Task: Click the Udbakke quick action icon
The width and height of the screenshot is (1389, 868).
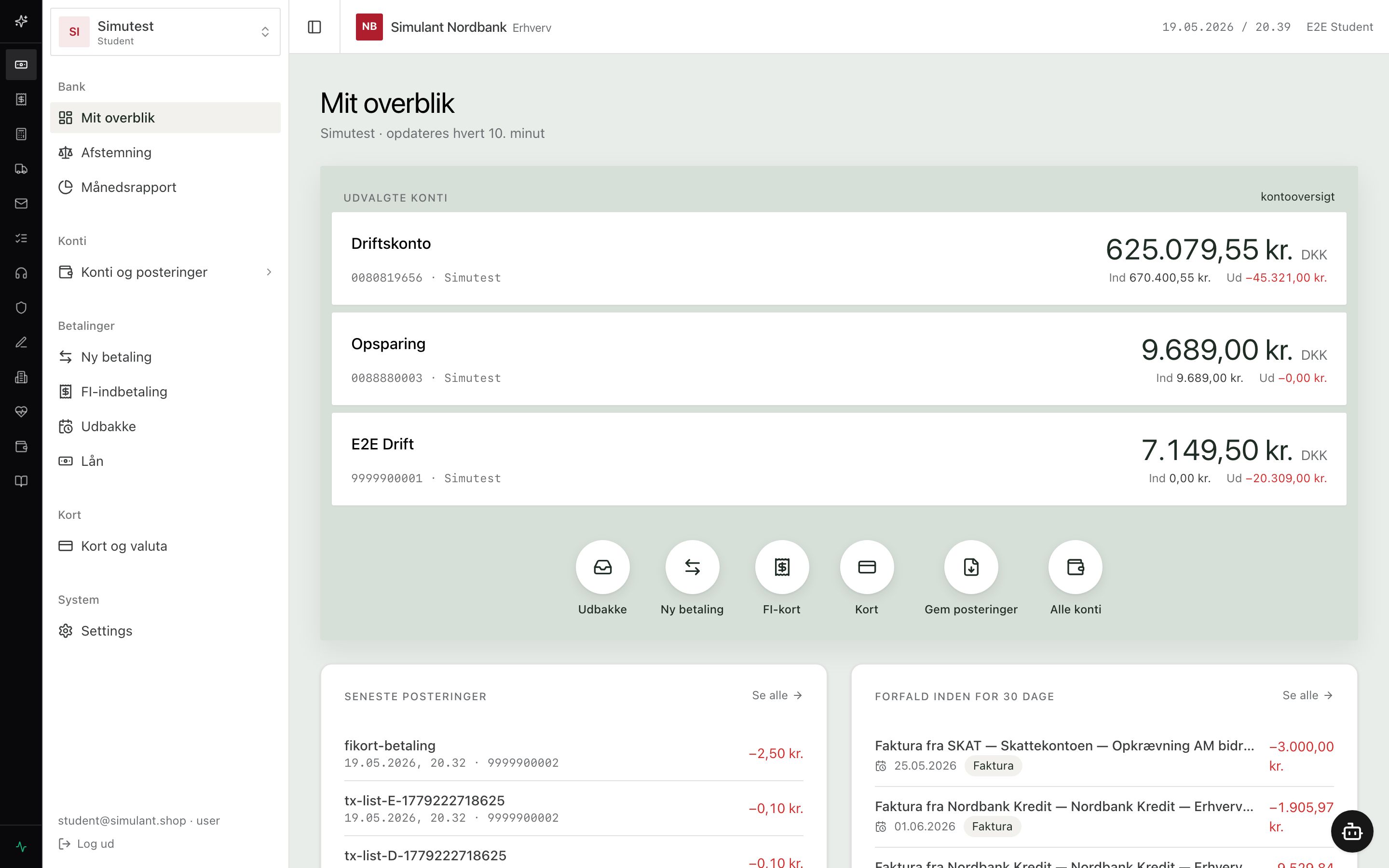Action: click(603, 567)
